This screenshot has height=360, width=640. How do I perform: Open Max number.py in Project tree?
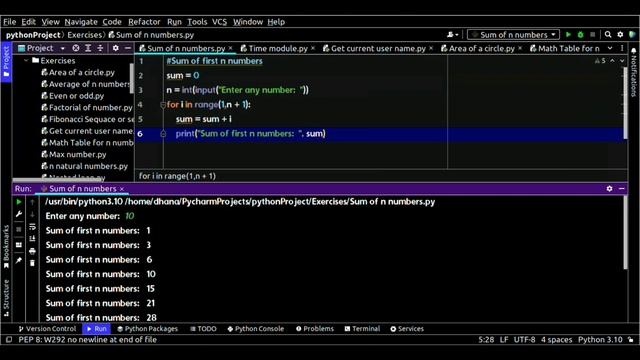(x=74, y=155)
